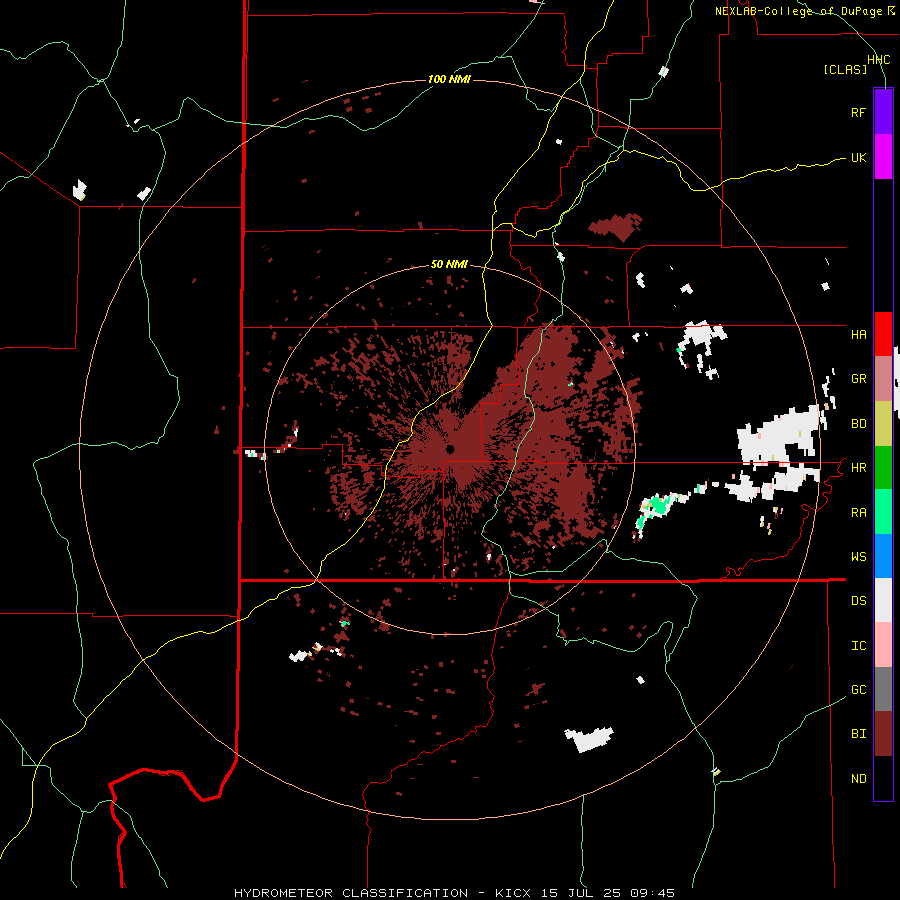
Task: Click the 'RA' legend label
Action: click(x=858, y=512)
